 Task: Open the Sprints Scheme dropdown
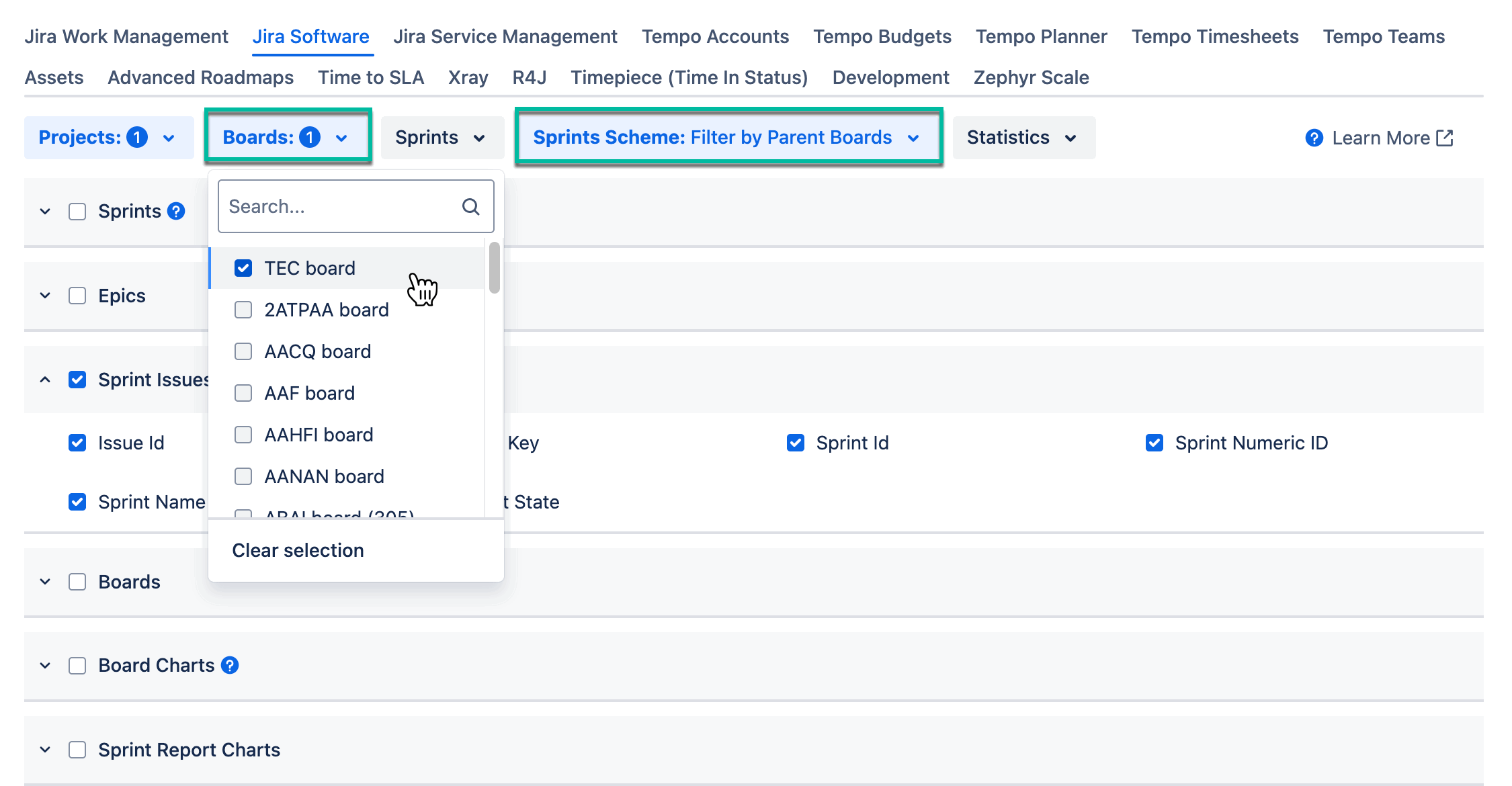point(728,137)
